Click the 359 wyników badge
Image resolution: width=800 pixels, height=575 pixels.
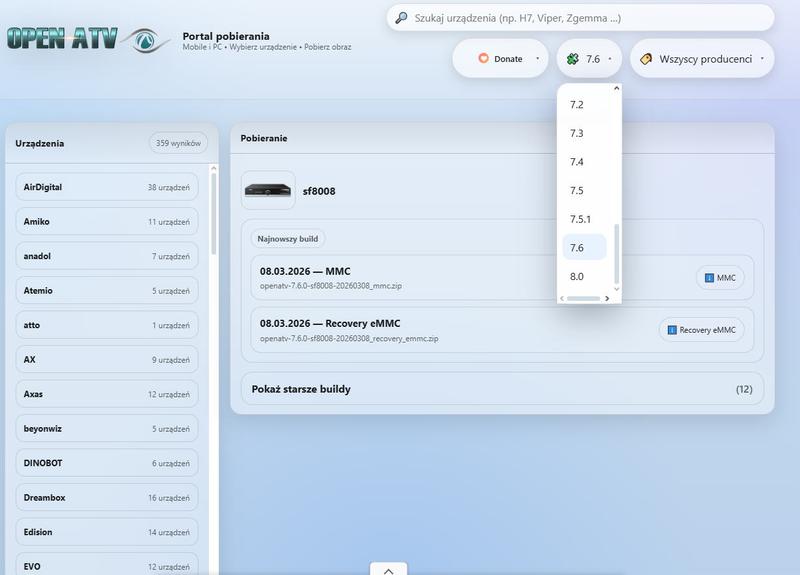[x=178, y=143]
